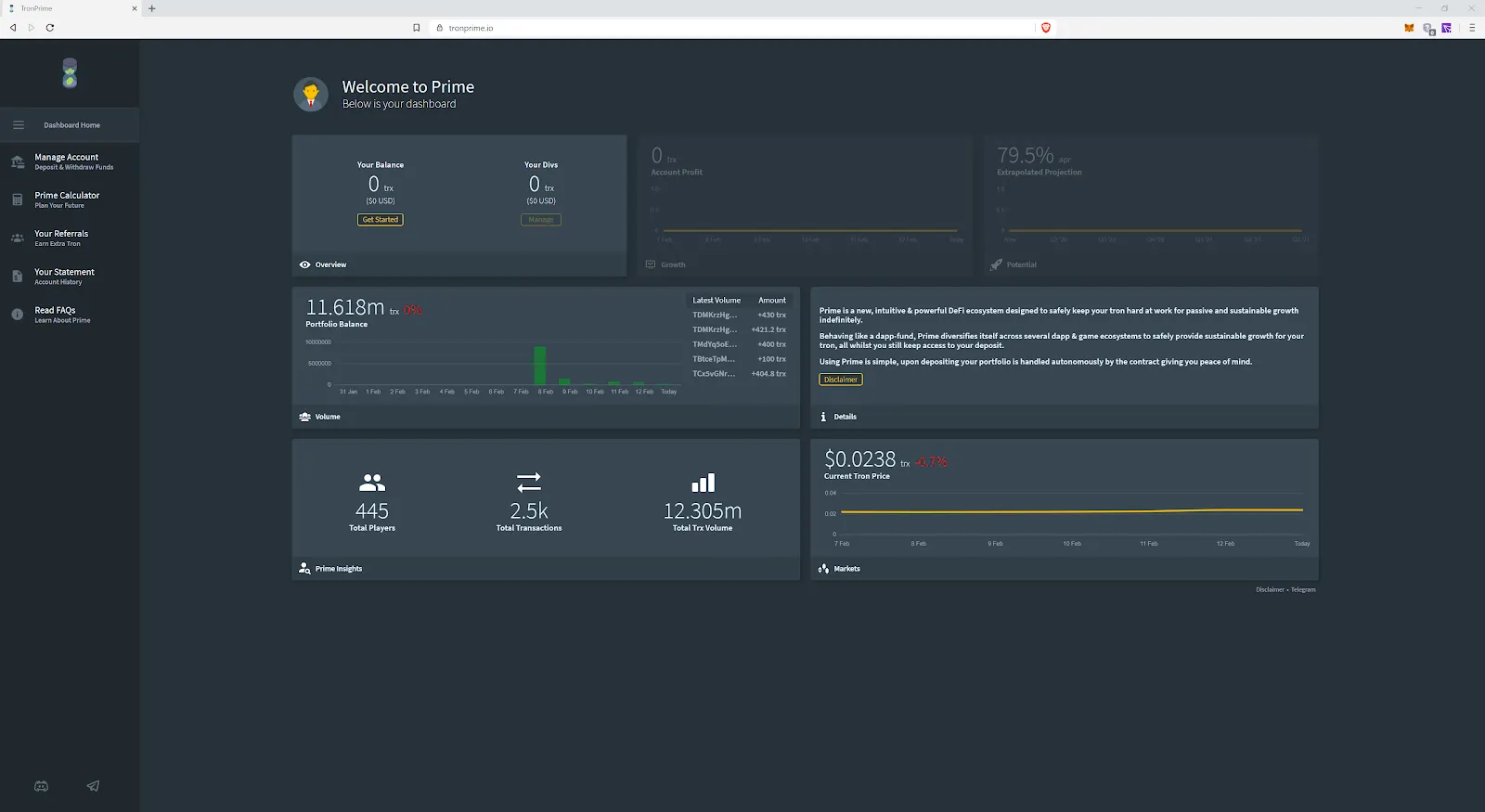Click the Total Players people icon
The image size is (1485, 812).
tap(372, 483)
